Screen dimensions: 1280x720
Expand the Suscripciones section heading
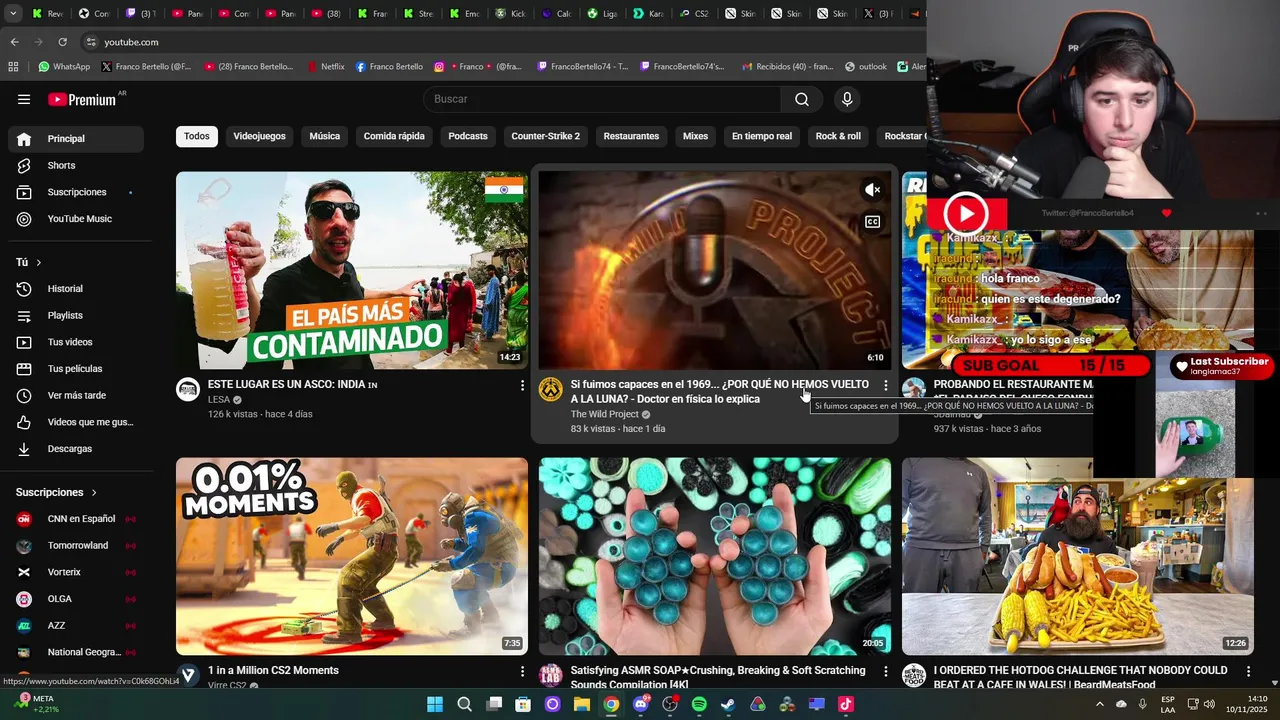[57, 492]
